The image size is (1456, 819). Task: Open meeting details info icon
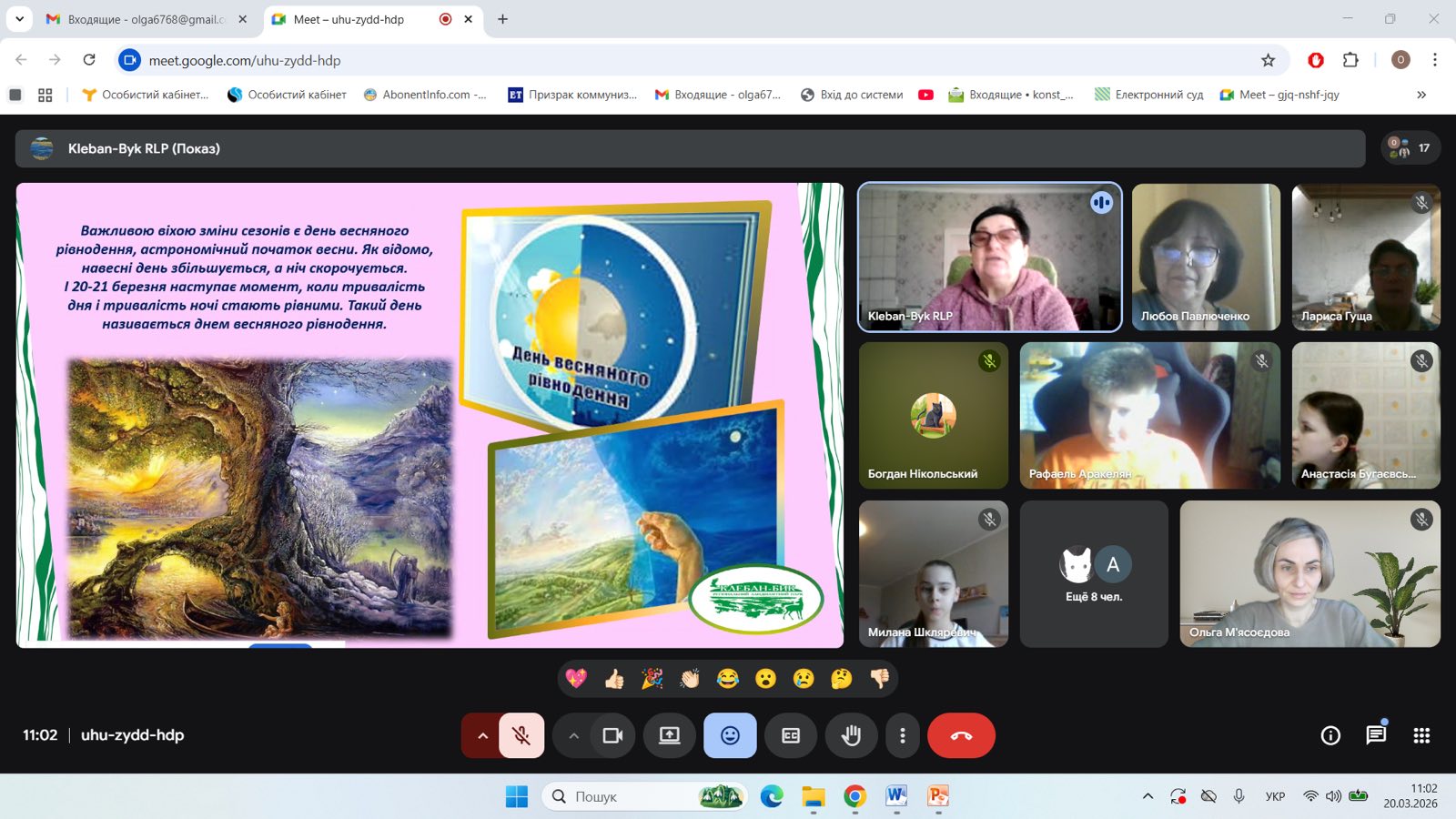[x=1330, y=735]
